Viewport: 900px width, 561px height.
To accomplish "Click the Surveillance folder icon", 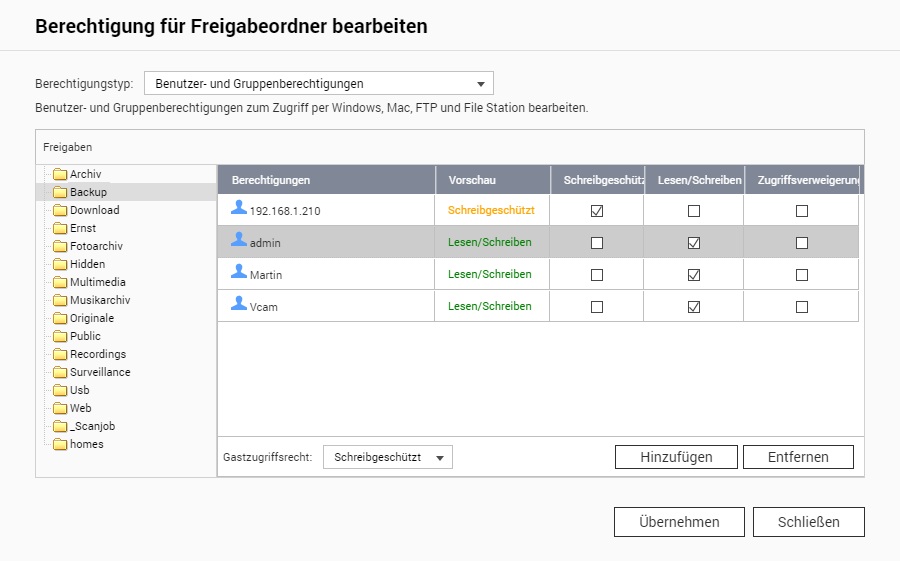I will 60,372.
